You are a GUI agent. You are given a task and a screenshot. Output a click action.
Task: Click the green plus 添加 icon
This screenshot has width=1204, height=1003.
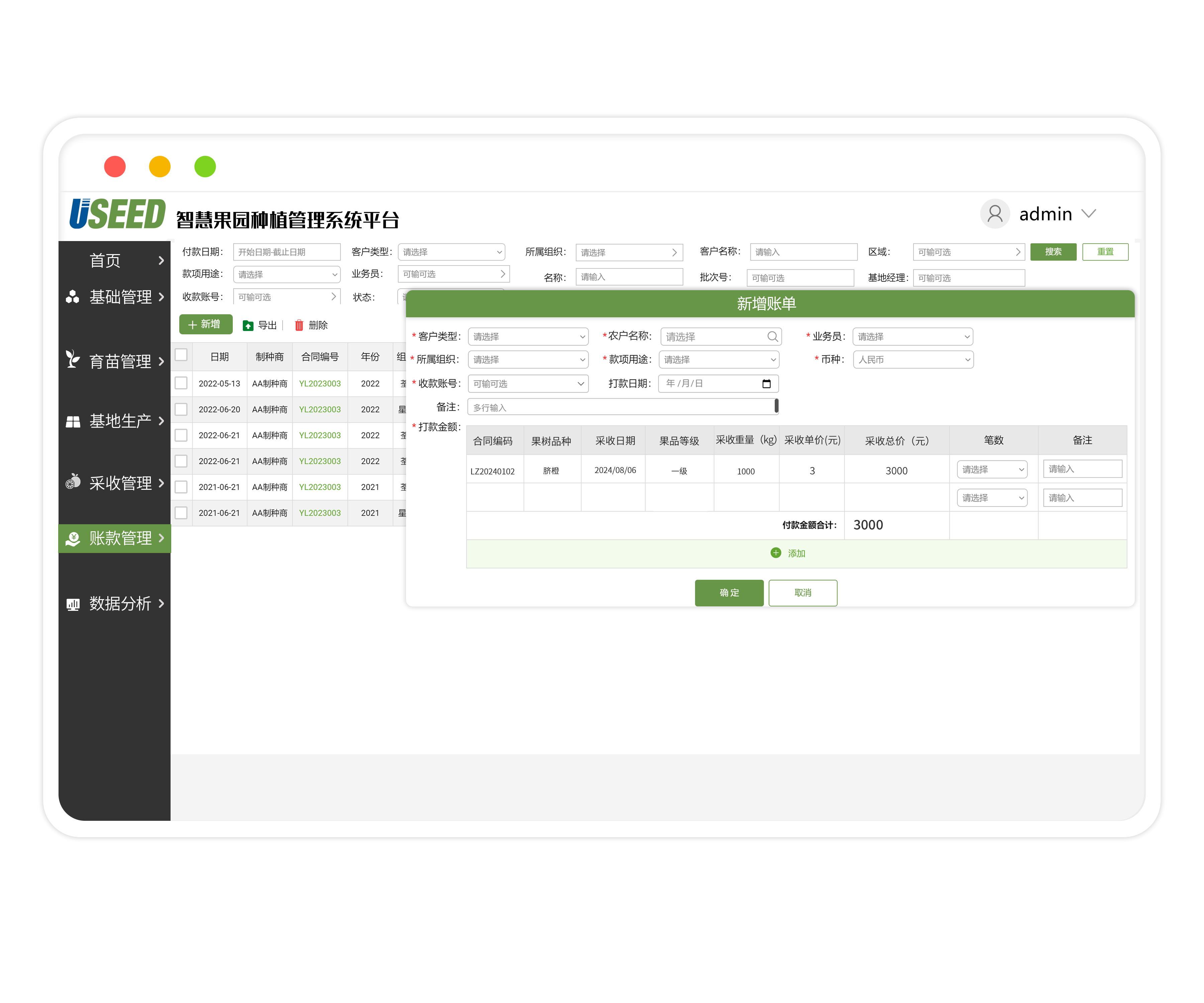pyautogui.click(x=776, y=553)
